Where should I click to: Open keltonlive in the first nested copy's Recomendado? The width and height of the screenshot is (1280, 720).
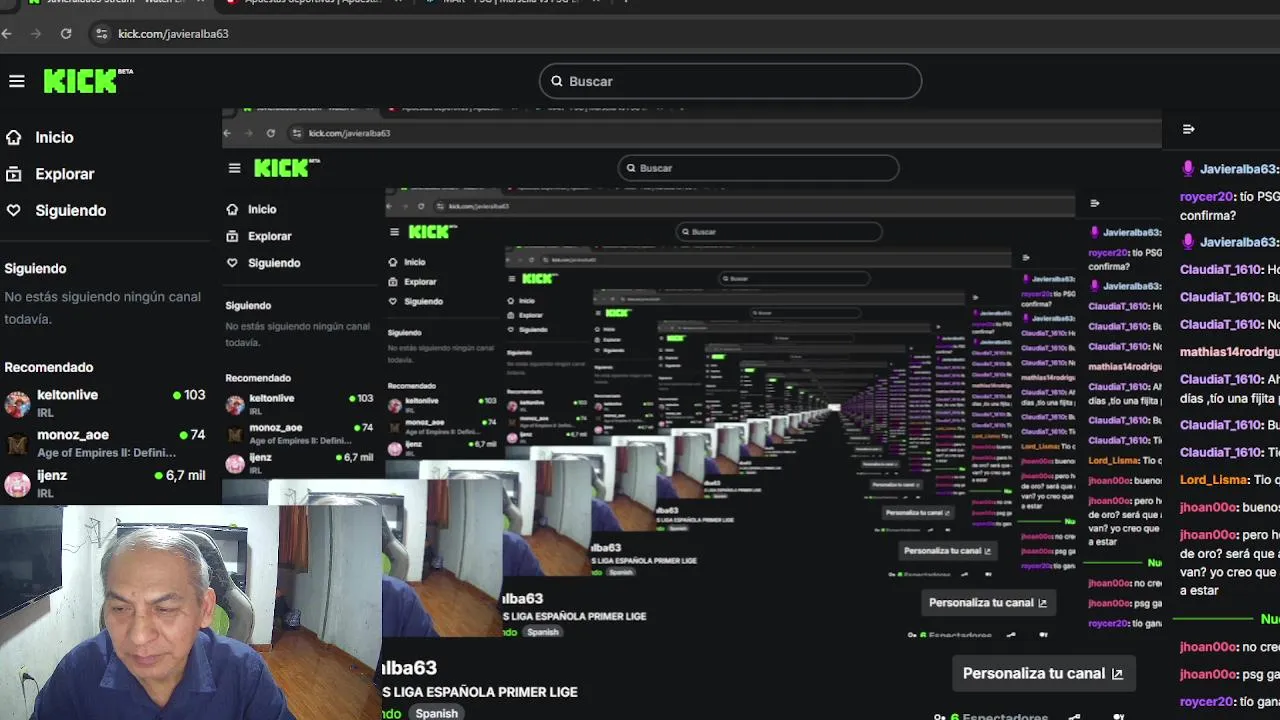[271, 398]
